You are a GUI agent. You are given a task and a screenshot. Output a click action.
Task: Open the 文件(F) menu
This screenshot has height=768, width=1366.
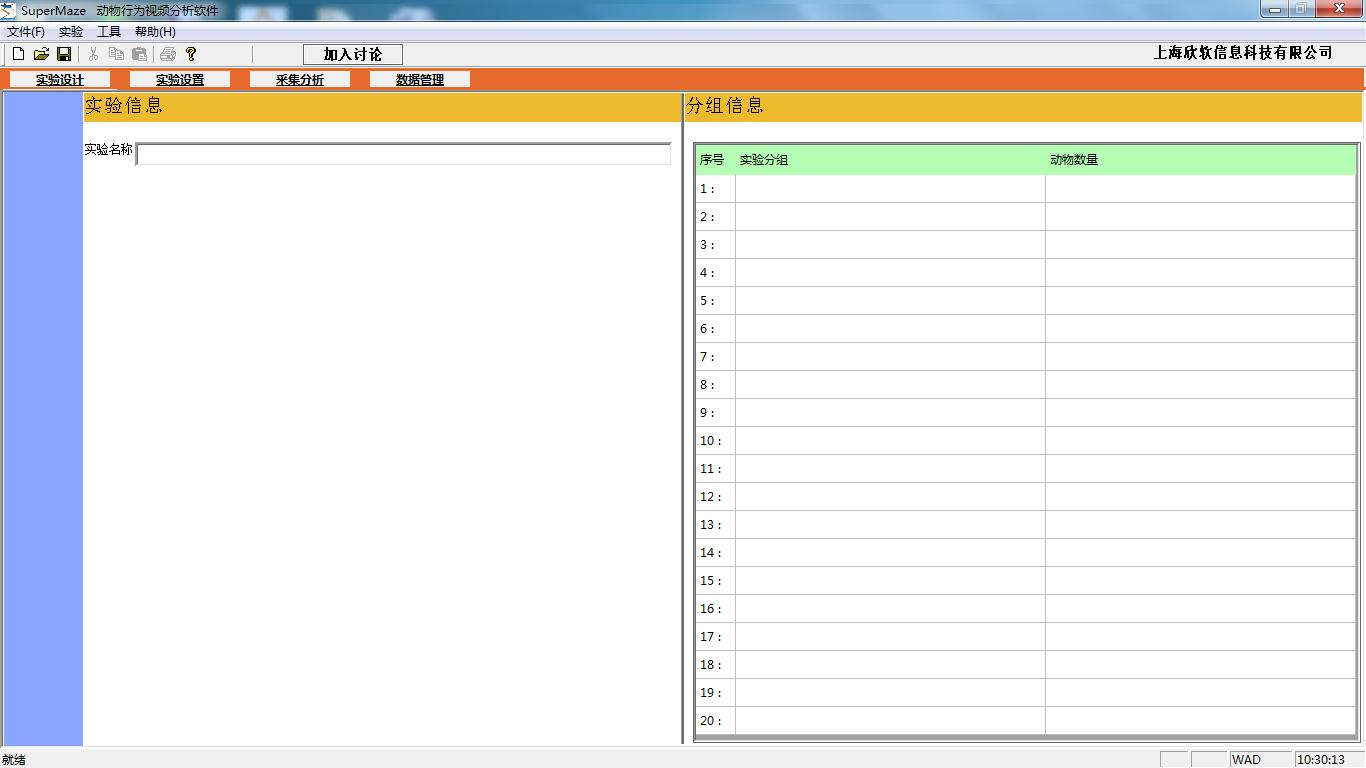click(x=26, y=32)
